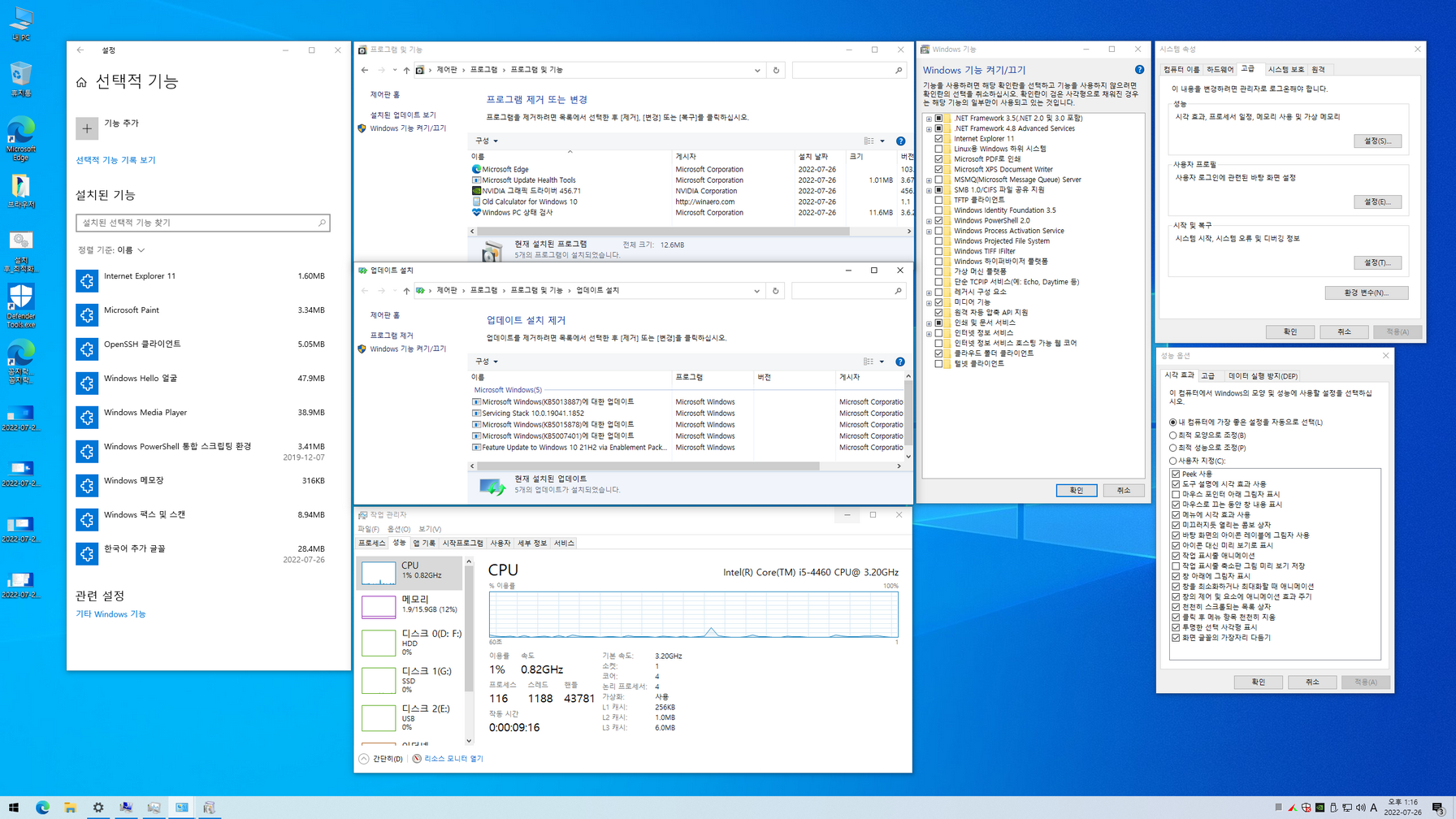
Task: Toggle Peek 사용 checkbox
Action: 1176,474
